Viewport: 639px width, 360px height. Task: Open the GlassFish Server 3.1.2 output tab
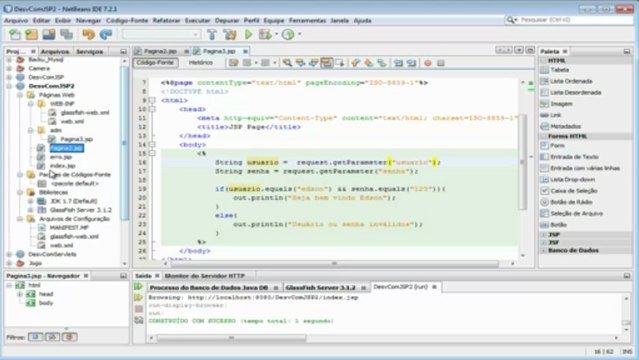320,287
